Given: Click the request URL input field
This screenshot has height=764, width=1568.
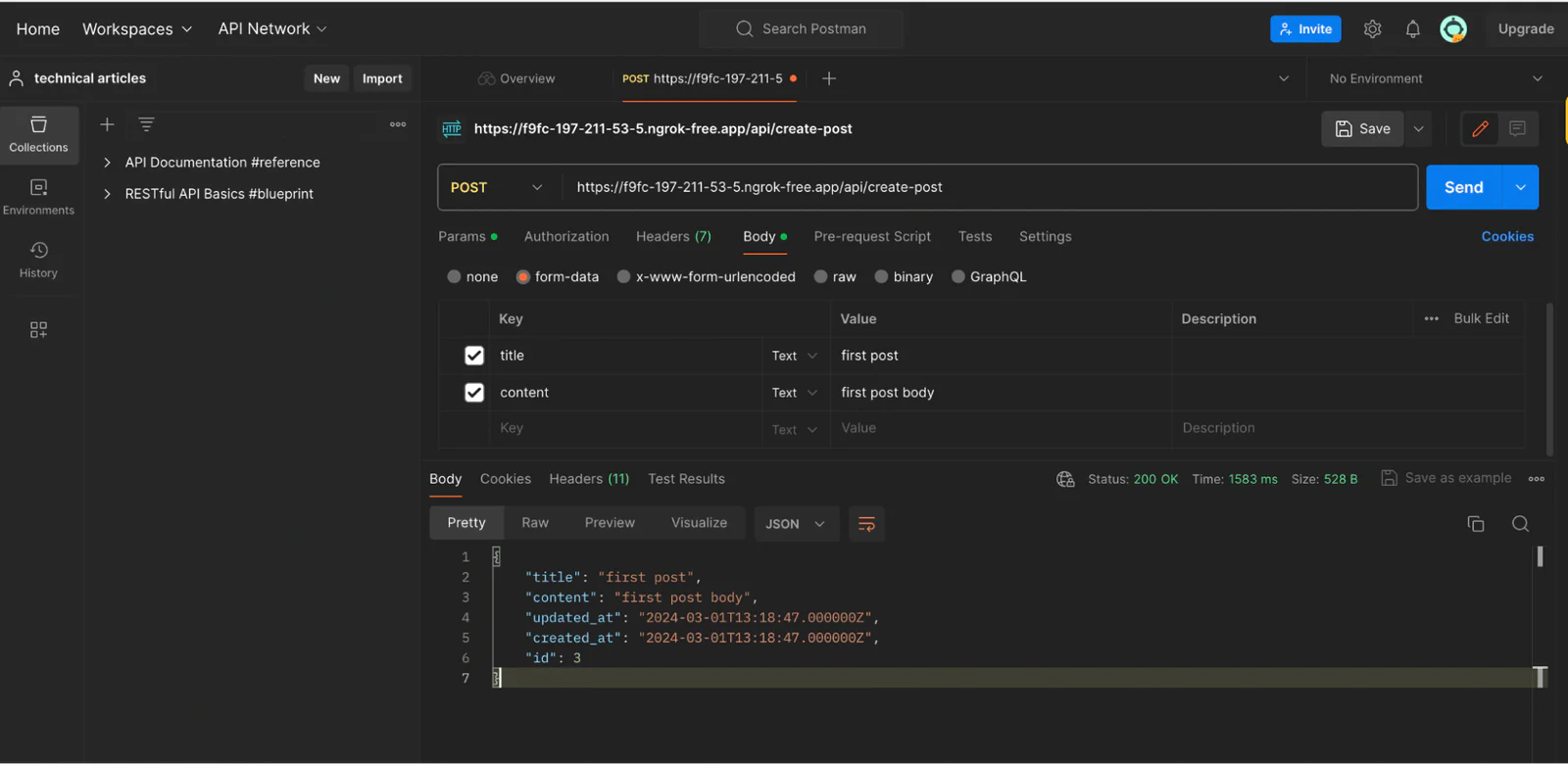Looking at the screenshot, I should [990, 187].
